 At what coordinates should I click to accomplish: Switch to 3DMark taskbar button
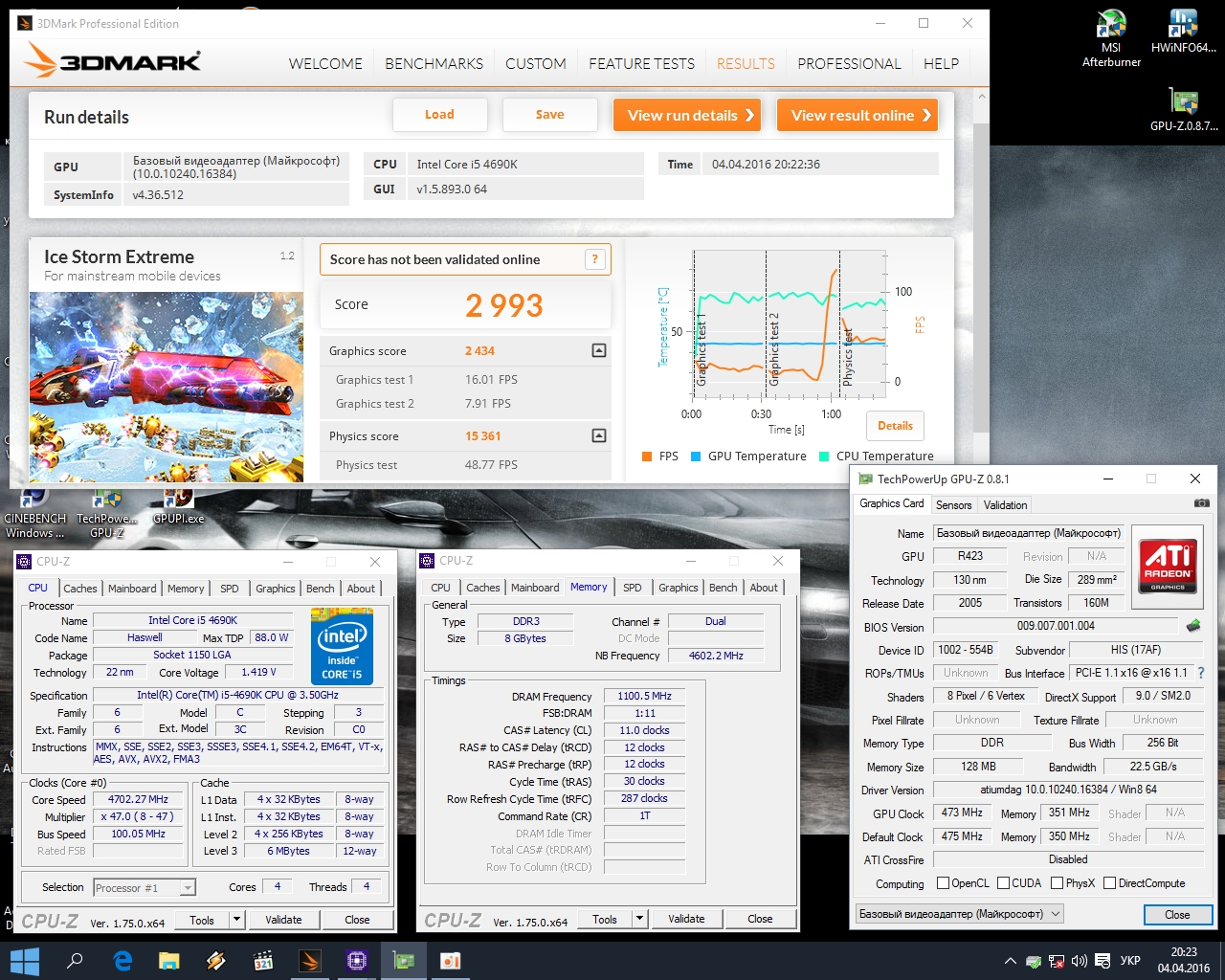pyautogui.click(x=310, y=961)
